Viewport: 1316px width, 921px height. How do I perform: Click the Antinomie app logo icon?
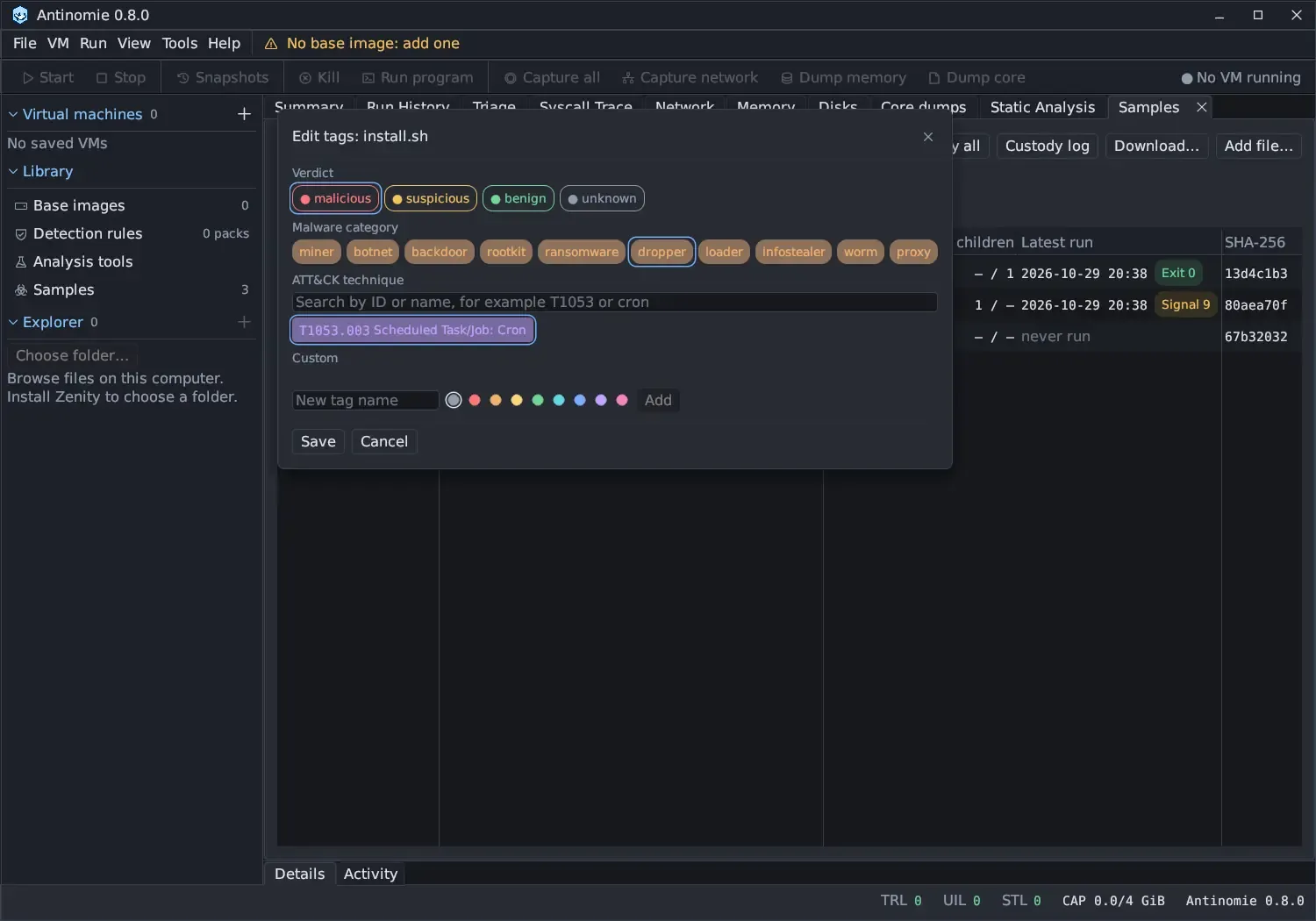(x=19, y=15)
